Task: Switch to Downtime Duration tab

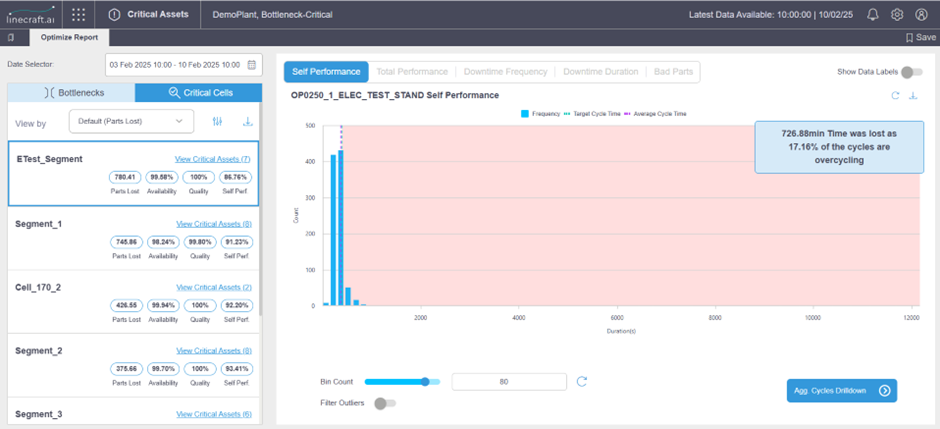Action: 601,72
